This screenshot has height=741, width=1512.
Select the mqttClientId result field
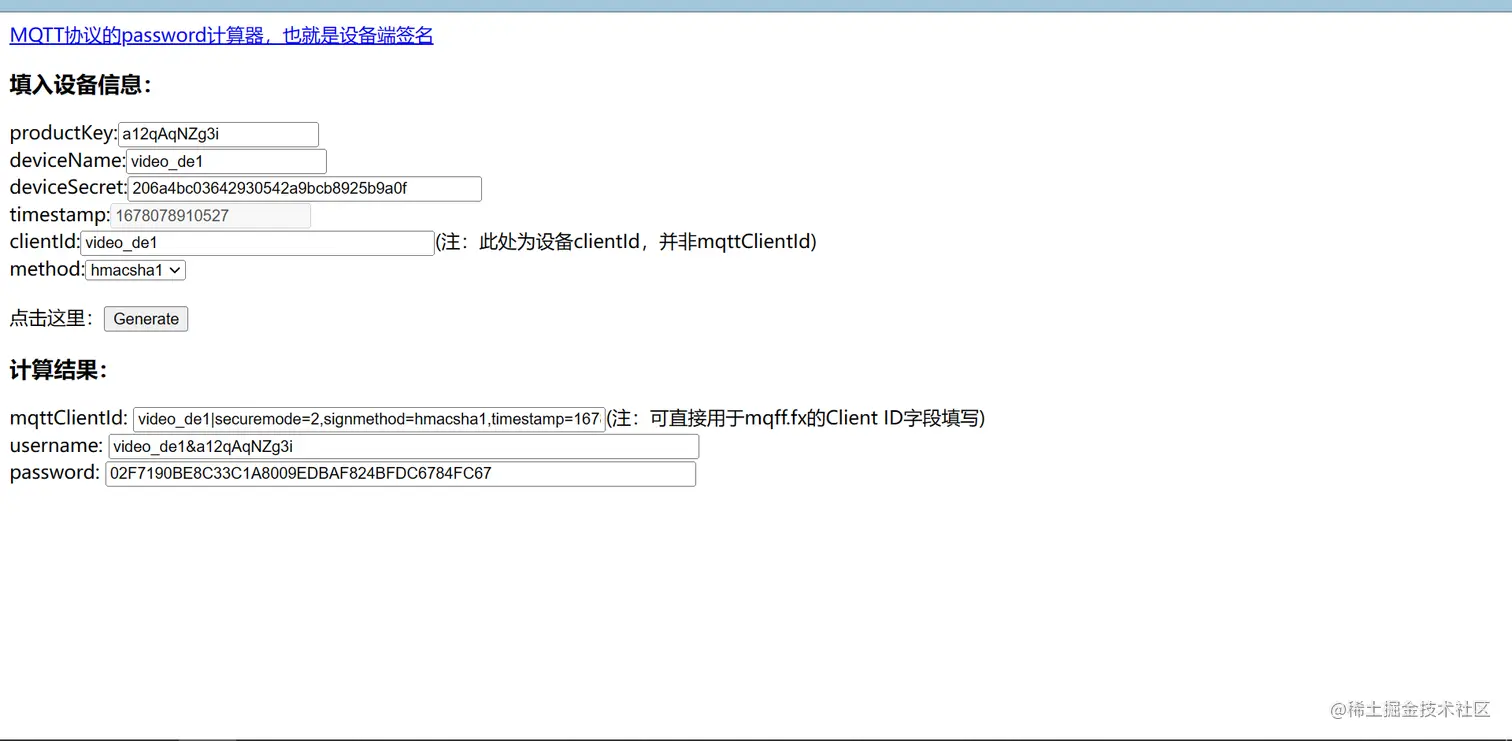(369, 419)
